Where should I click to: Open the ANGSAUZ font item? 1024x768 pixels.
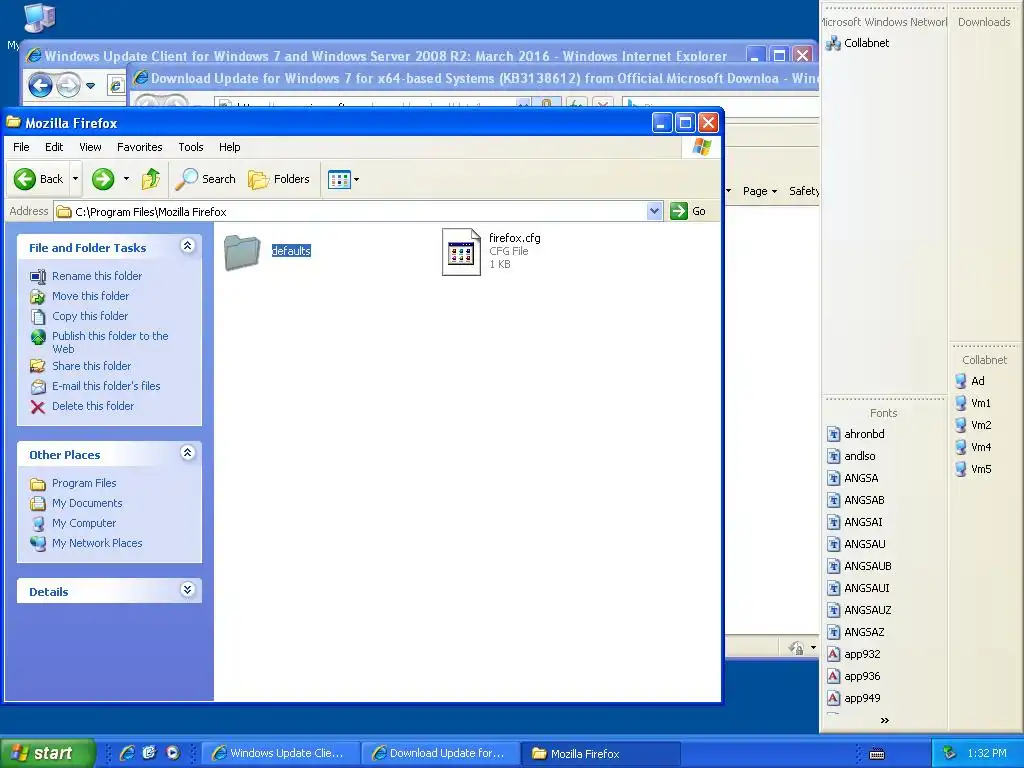point(859,611)
